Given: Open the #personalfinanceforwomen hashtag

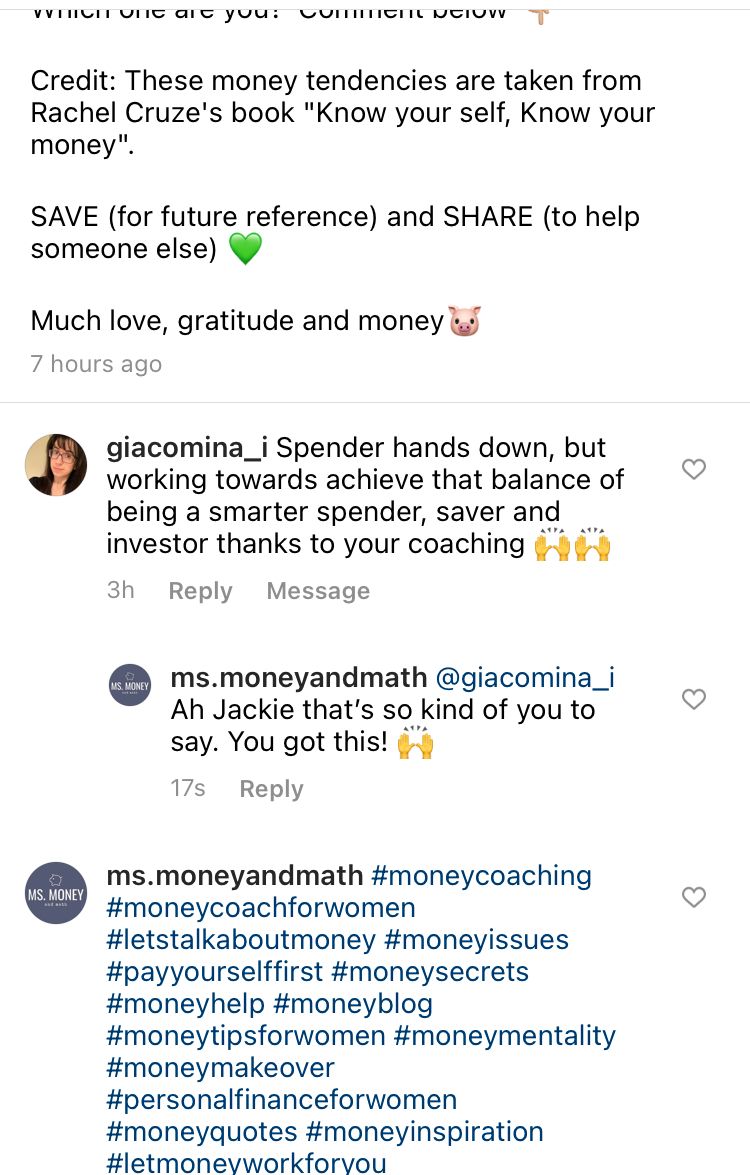Looking at the screenshot, I should [x=282, y=1100].
